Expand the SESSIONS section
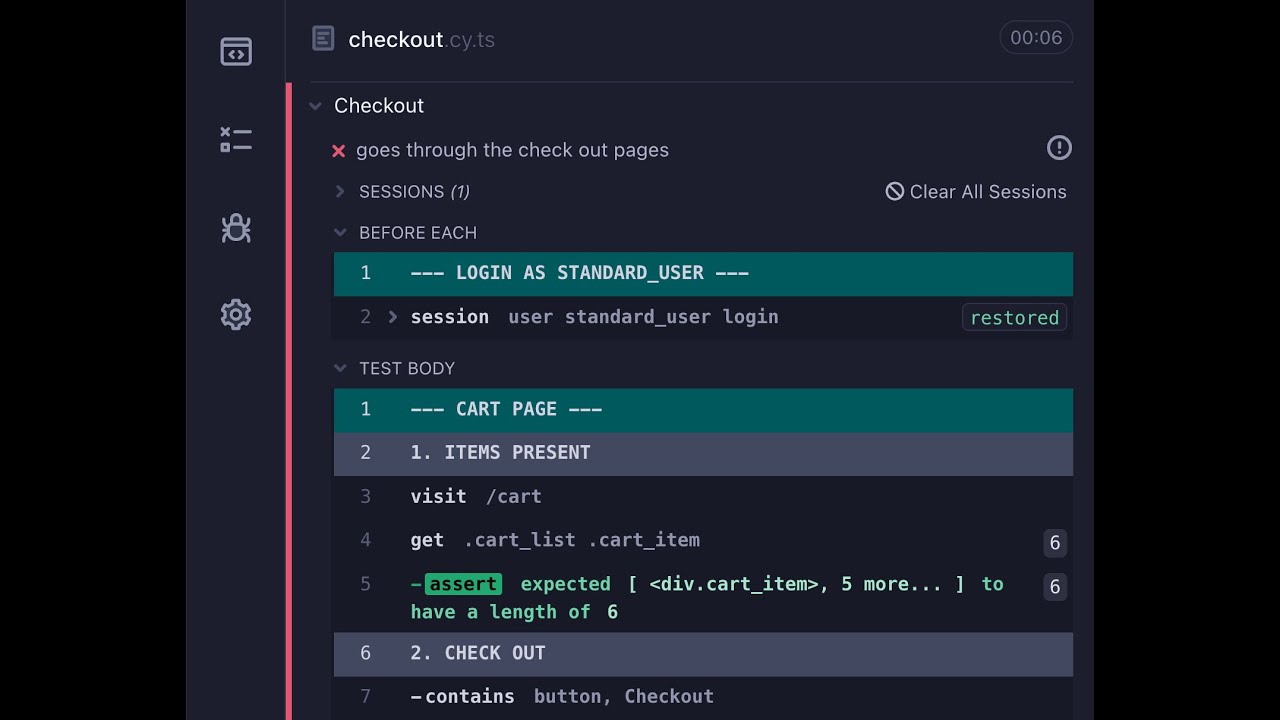 coord(340,192)
